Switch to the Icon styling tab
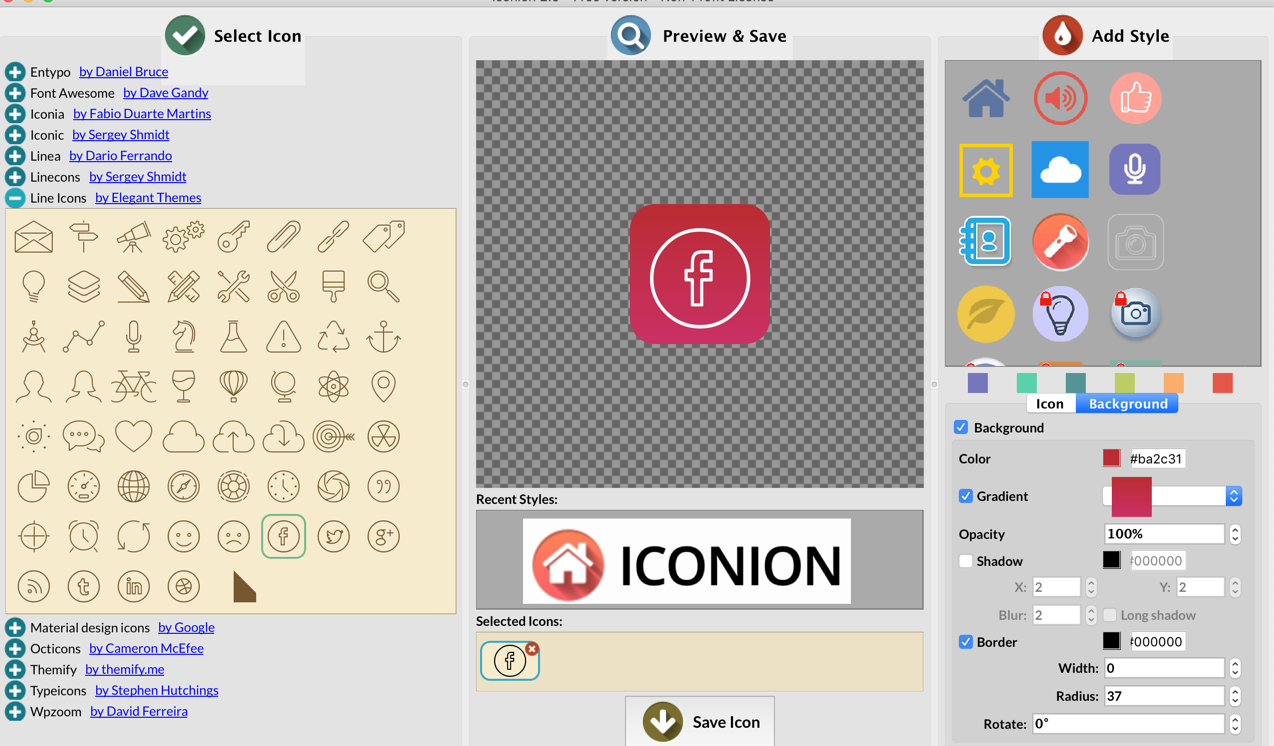The image size is (1274, 746). coord(1050,403)
